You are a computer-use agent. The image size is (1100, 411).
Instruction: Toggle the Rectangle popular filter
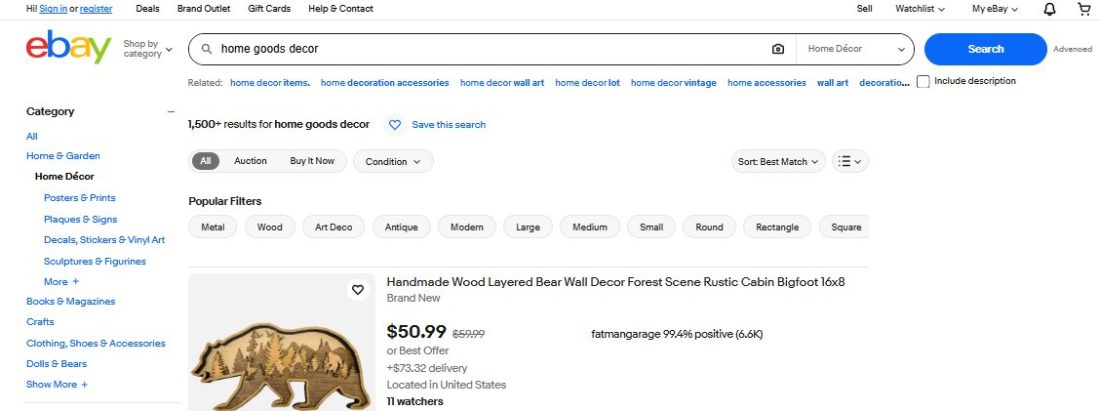777,227
